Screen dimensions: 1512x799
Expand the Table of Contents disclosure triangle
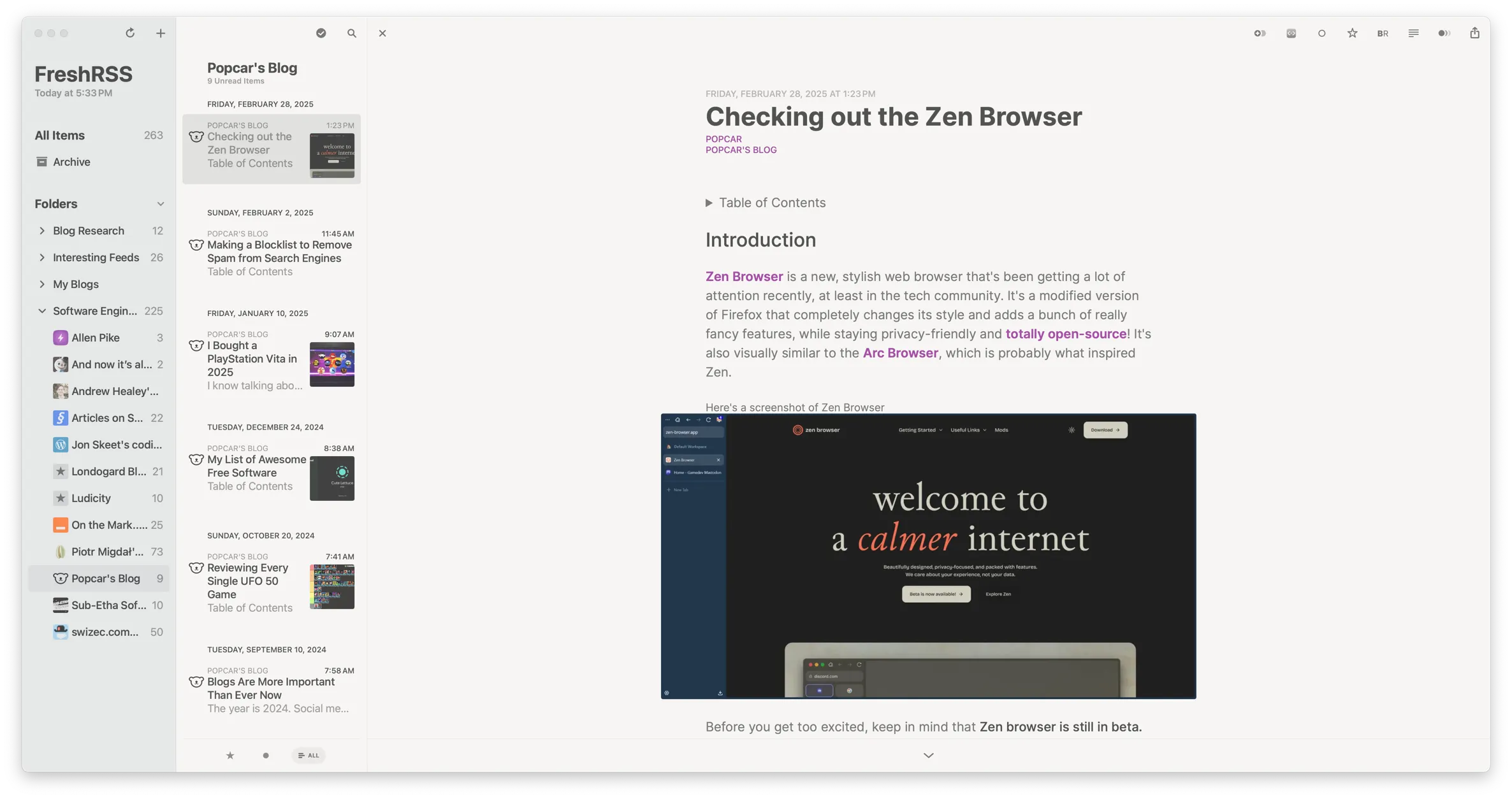click(x=709, y=203)
